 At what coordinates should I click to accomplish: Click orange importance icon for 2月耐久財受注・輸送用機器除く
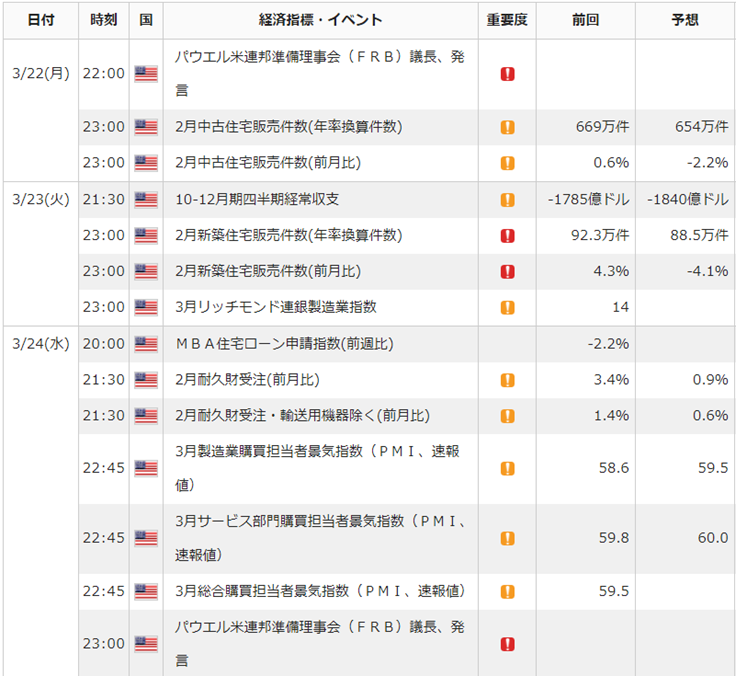pos(507,416)
